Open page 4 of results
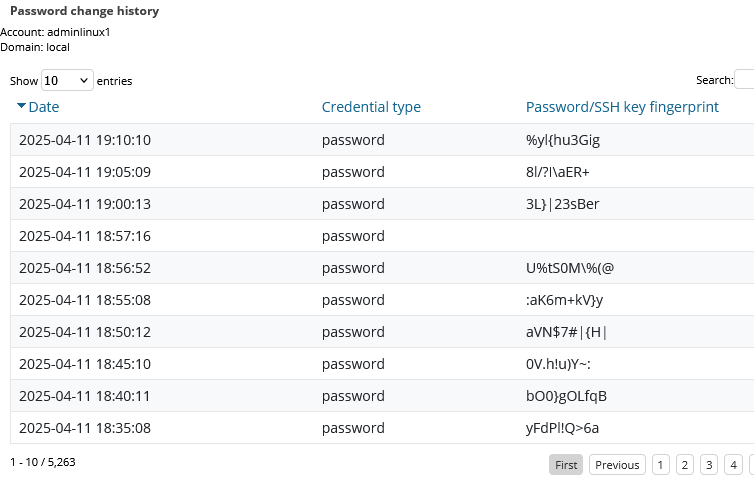Screen dimensions: 754x487 pyautogui.click(x=733, y=465)
